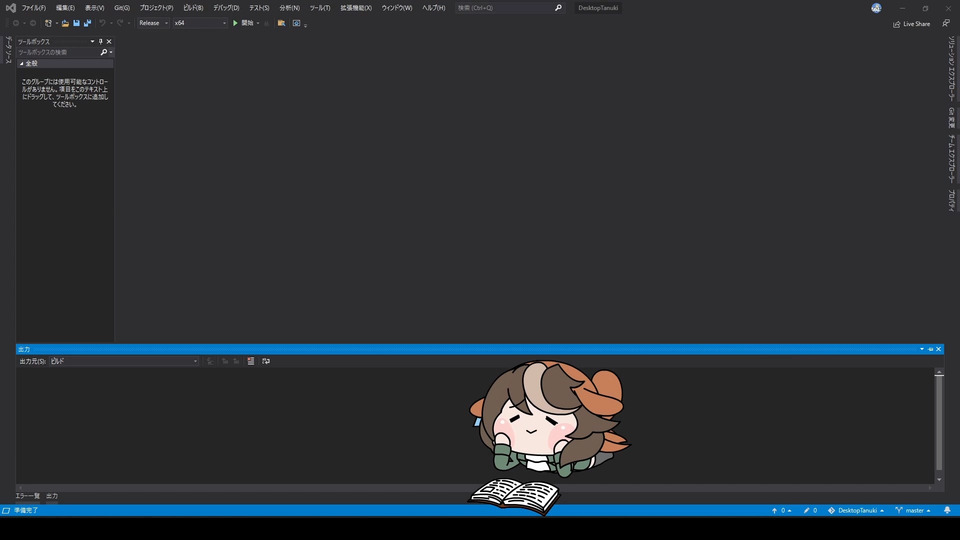Click the undo arrow icon
The height and width of the screenshot is (540, 960).
(x=102, y=23)
